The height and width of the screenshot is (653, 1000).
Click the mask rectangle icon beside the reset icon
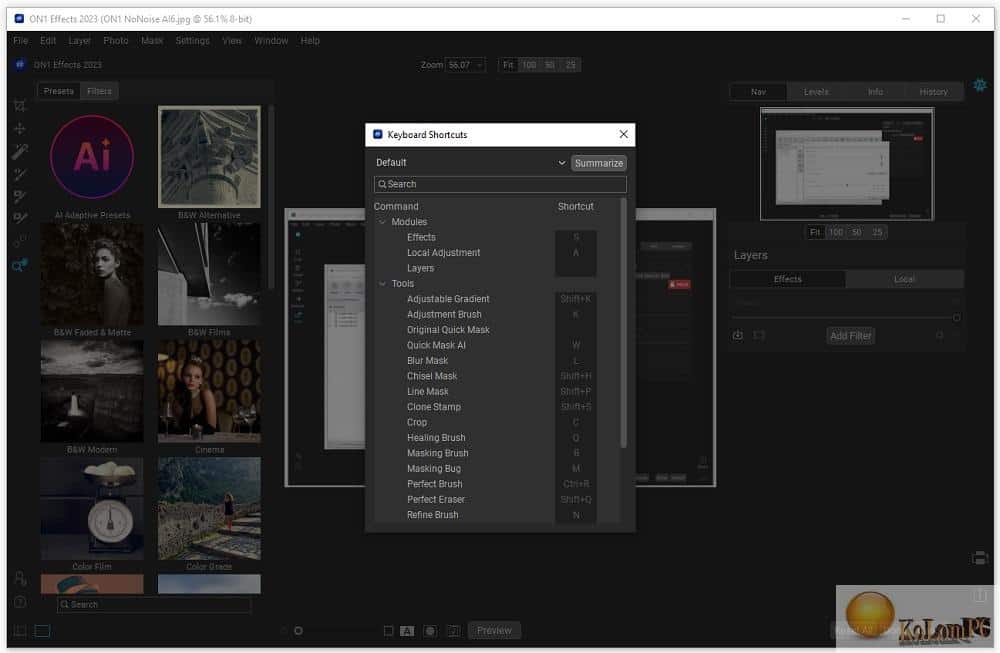[759, 335]
